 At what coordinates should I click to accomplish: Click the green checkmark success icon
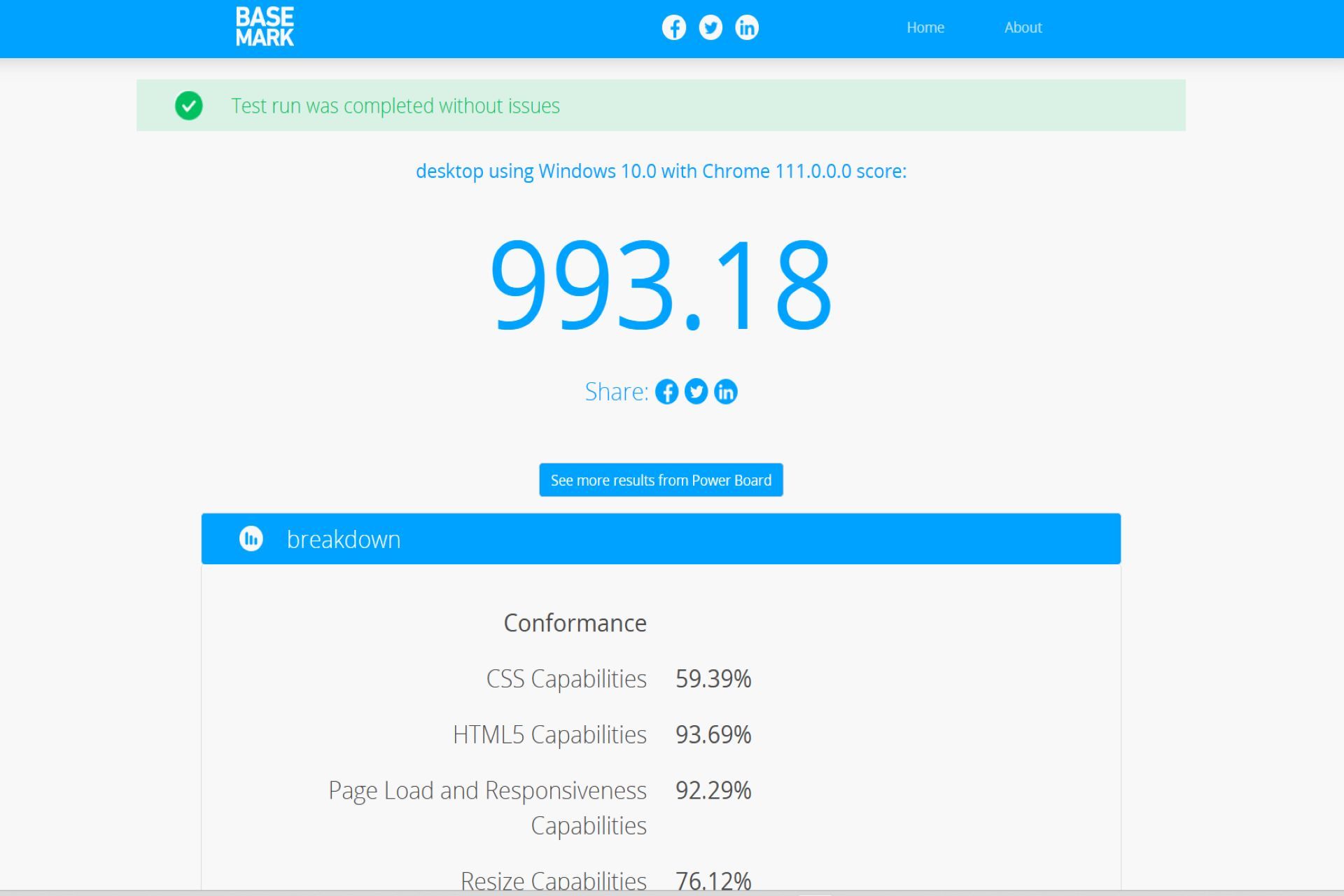(189, 106)
